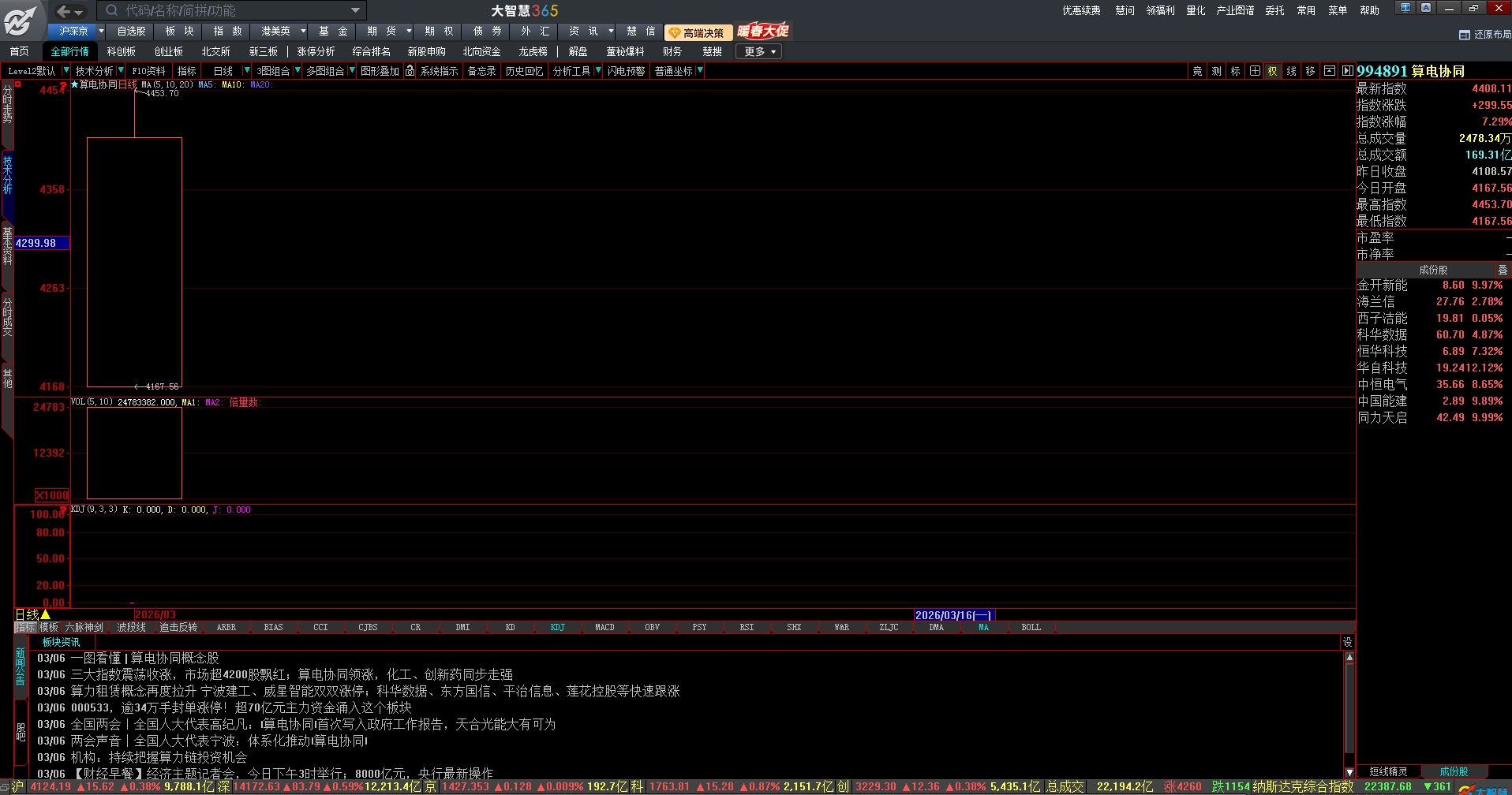Select the 板块 menu tab

[x=180, y=31]
